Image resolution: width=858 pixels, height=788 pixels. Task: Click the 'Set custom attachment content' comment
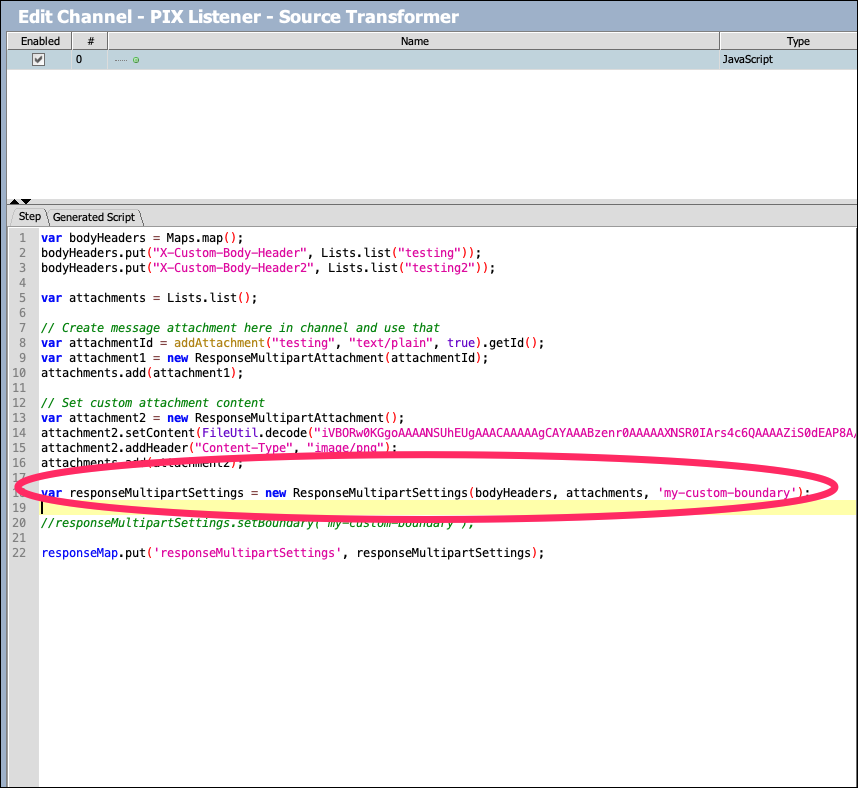[x=153, y=403]
